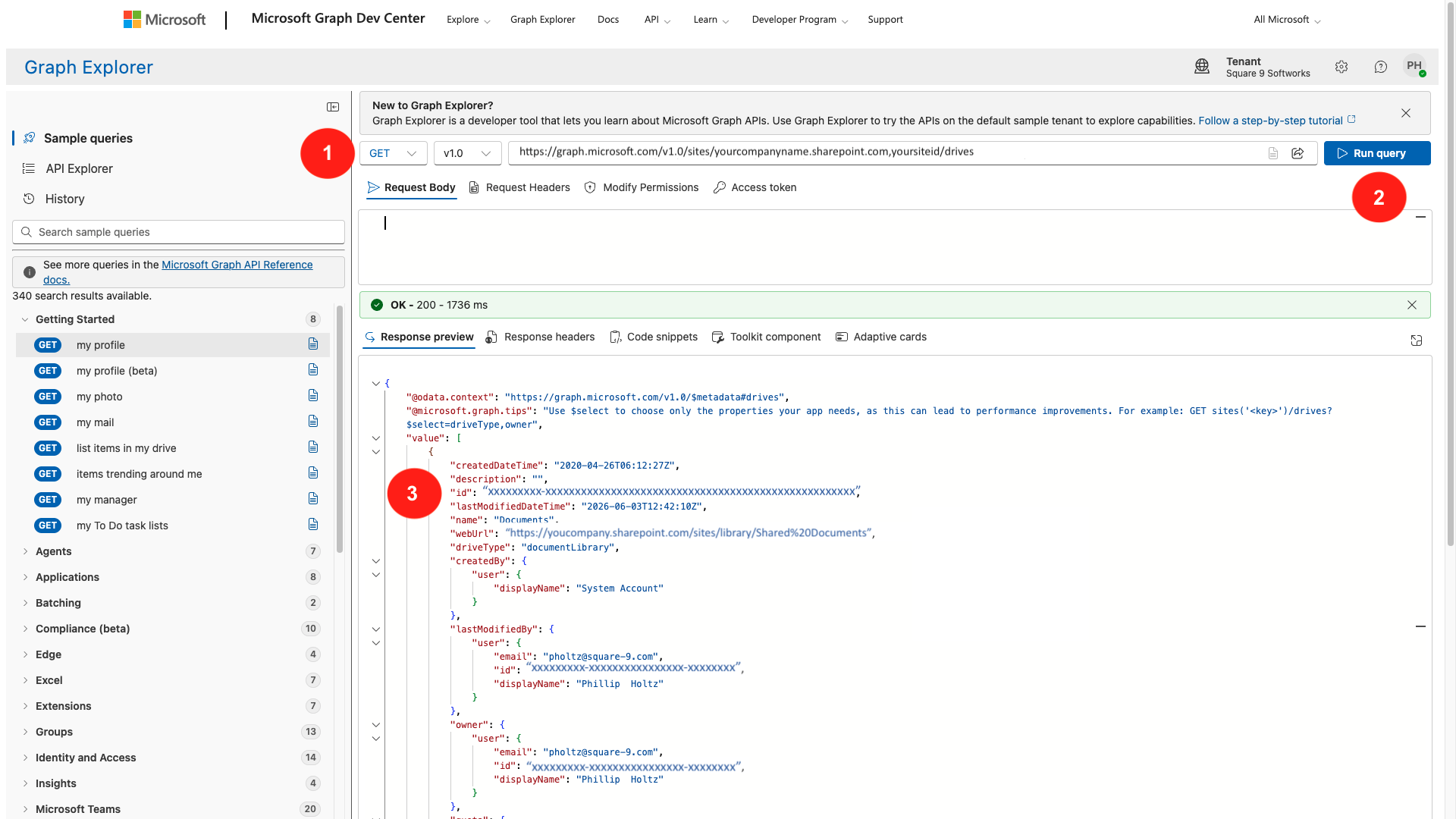Open docs icon for my To Do task lists
Screen dimensions: 1456x819
pyautogui.click(x=313, y=525)
